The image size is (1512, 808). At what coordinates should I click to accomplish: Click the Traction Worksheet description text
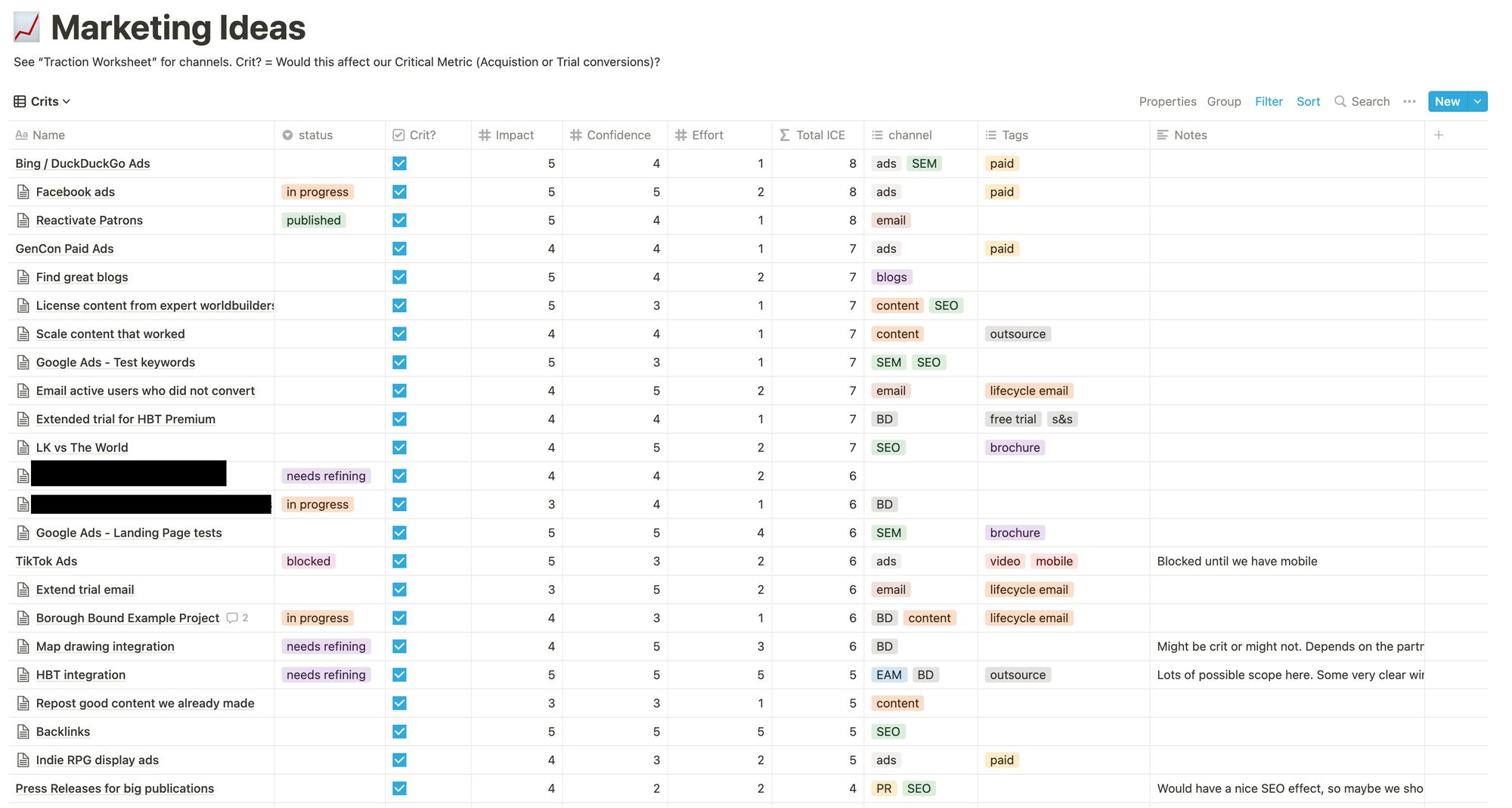tap(336, 62)
